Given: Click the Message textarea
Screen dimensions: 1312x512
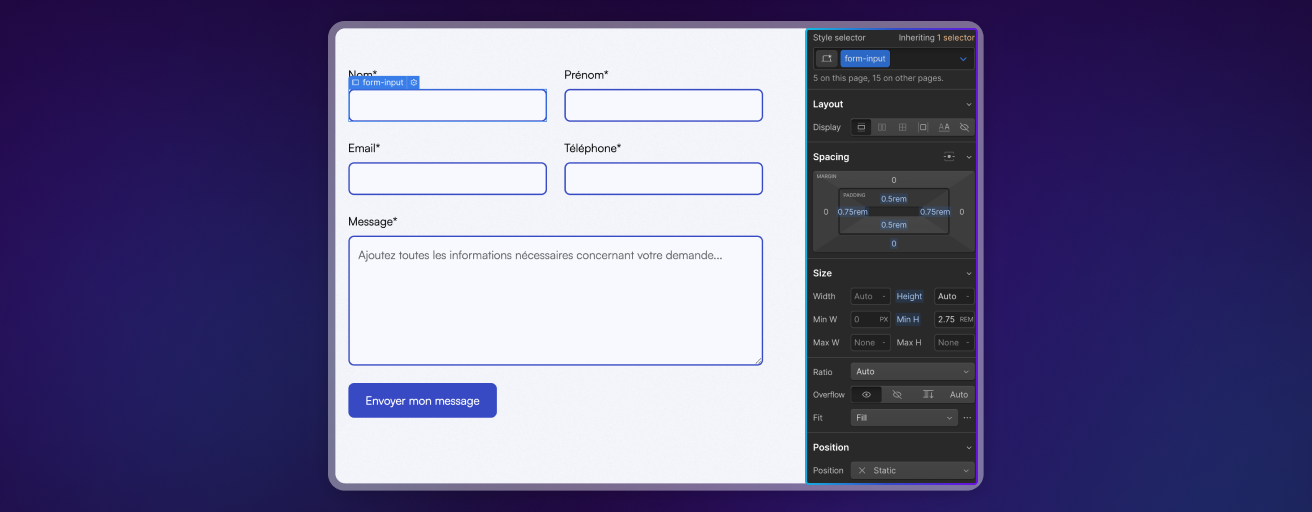Looking at the screenshot, I should coord(555,300).
